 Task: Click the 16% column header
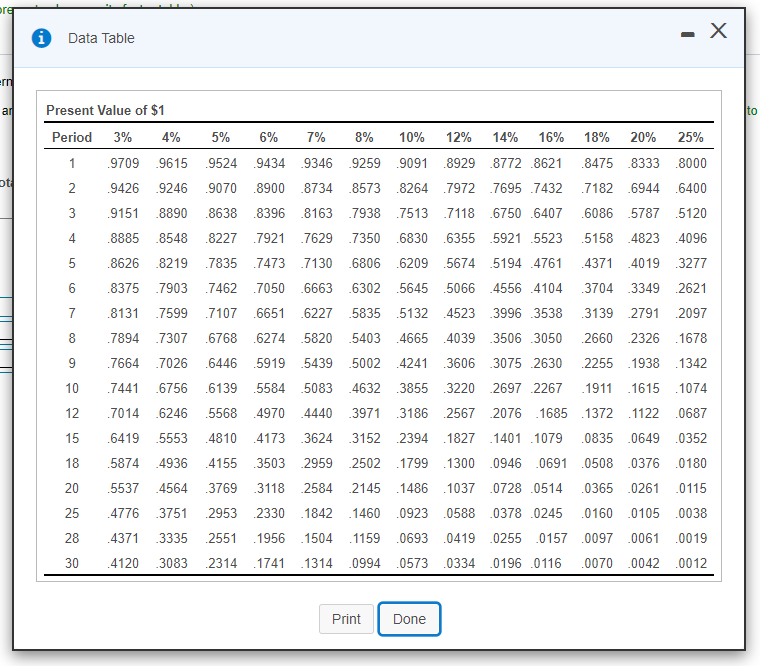550,137
